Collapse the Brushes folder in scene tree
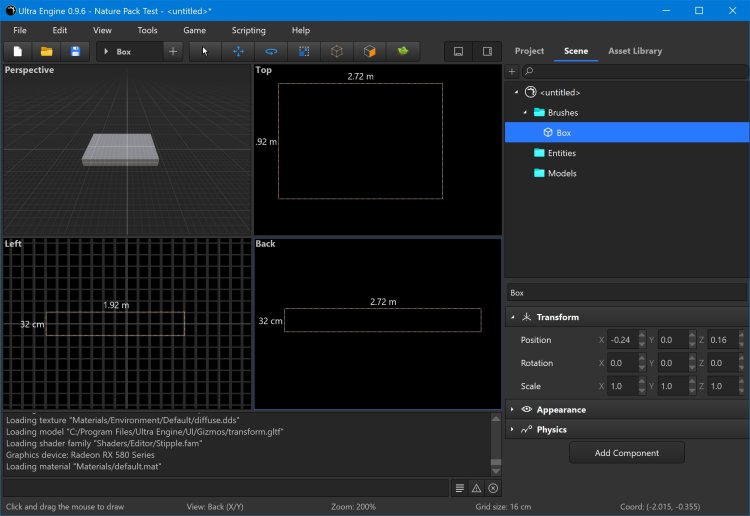The image size is (750, 516). coord(525,112)
